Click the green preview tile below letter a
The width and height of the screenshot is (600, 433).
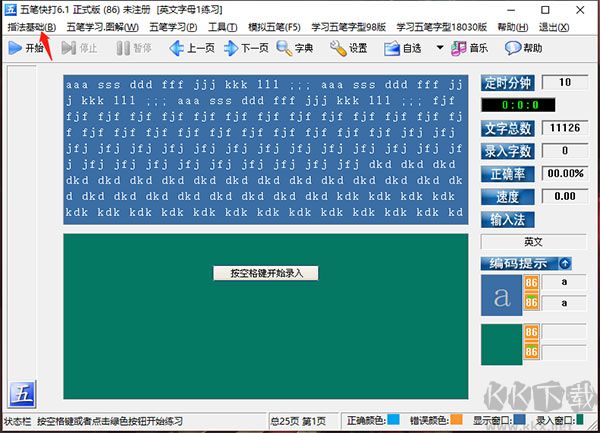(x=501, y=344)
